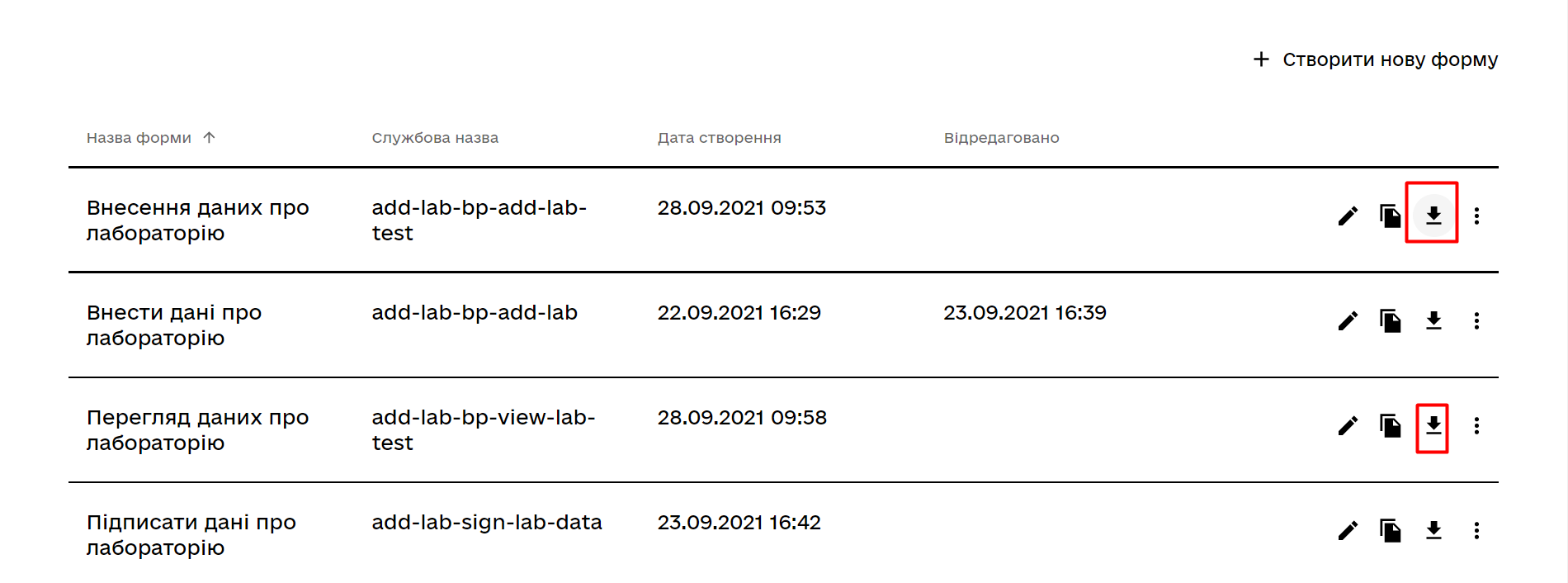Edit the form add-lab-bp-add-lab

point(1348,321)
